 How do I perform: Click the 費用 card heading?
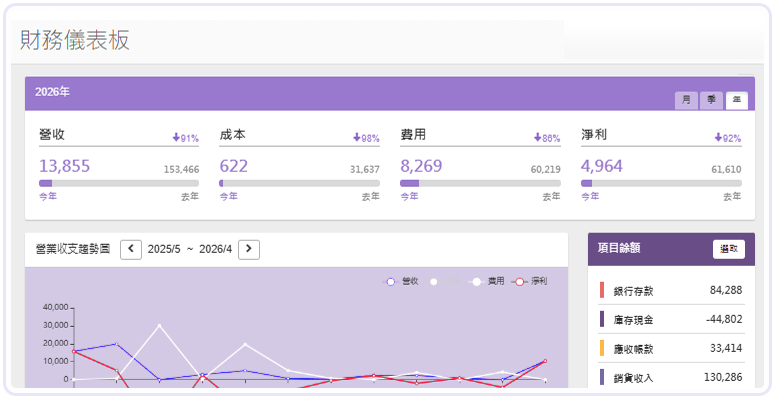[413, 135]
